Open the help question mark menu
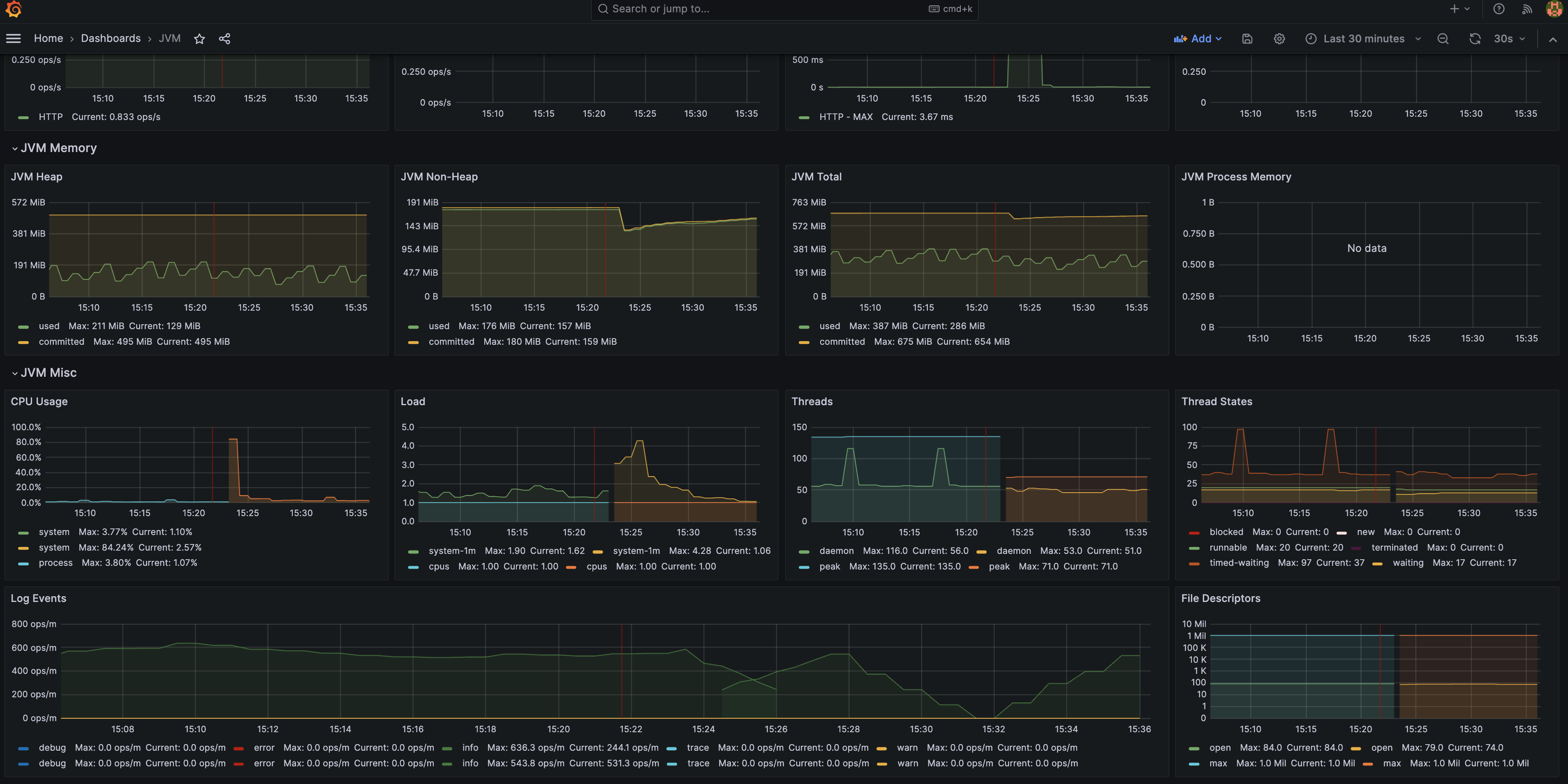1568x784 pixels. [x=1499, y=9]
